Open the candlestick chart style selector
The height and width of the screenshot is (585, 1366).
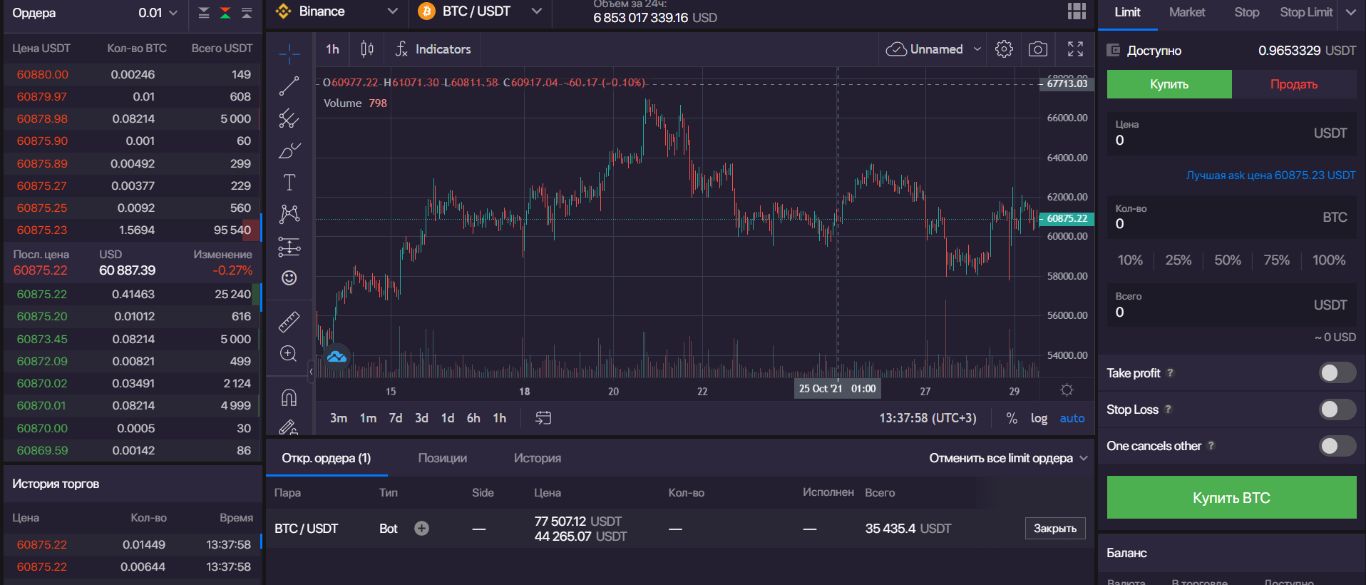click(x=367, y=49)
